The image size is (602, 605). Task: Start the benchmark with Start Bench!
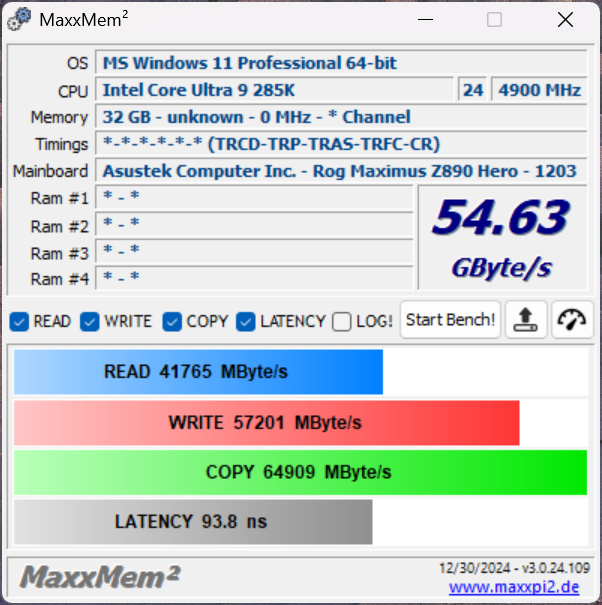tap(450, 320)
